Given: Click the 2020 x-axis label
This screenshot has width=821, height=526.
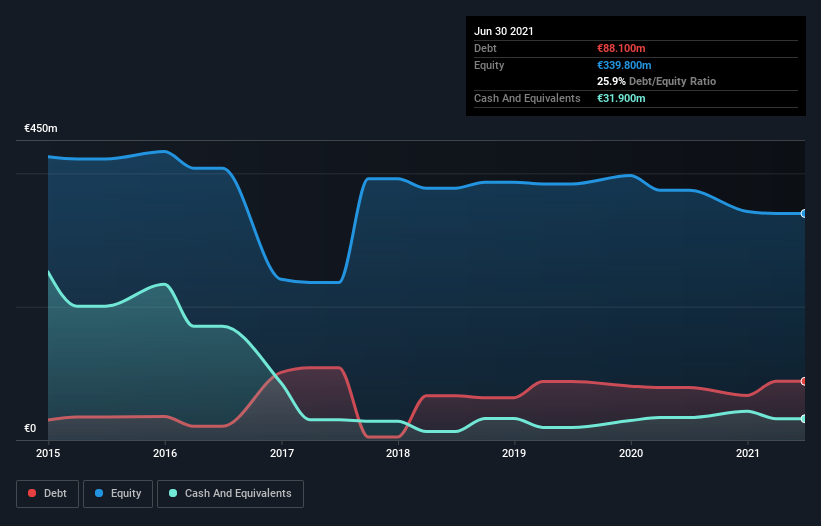Looking at the screenshot, I should 631,453.
